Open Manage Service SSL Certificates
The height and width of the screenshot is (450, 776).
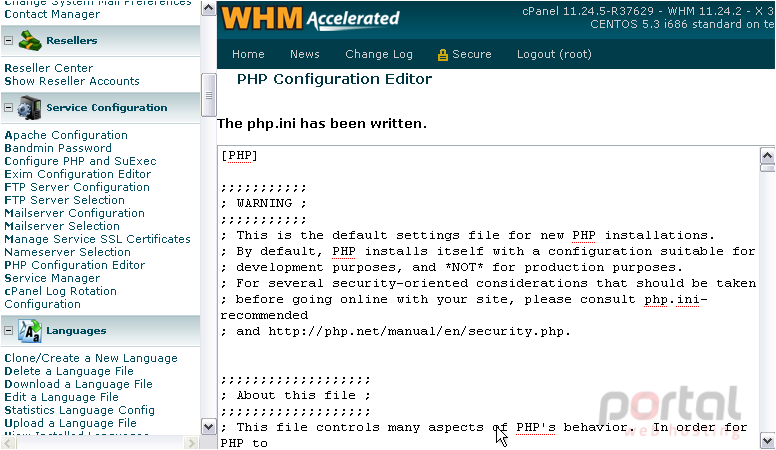(97, 239)
